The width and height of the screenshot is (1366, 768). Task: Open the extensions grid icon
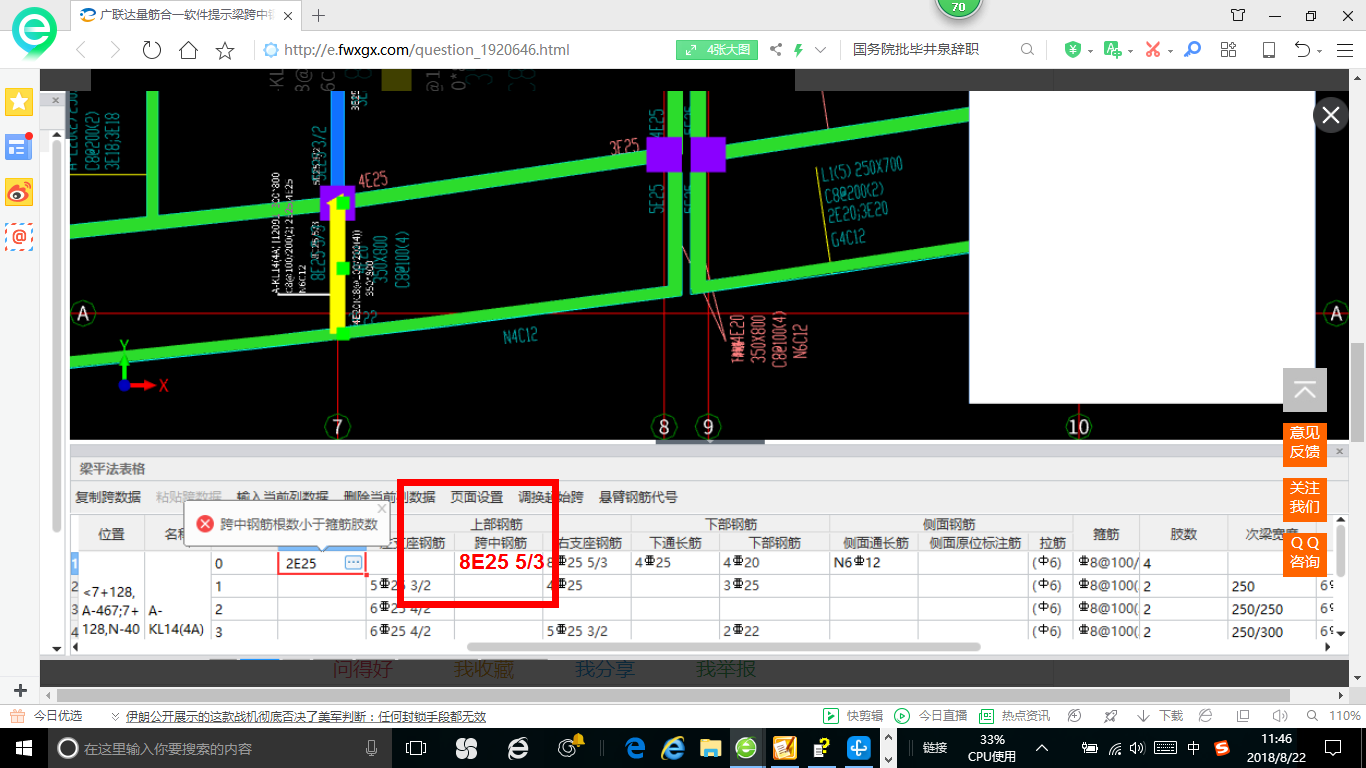(1229, 49)
